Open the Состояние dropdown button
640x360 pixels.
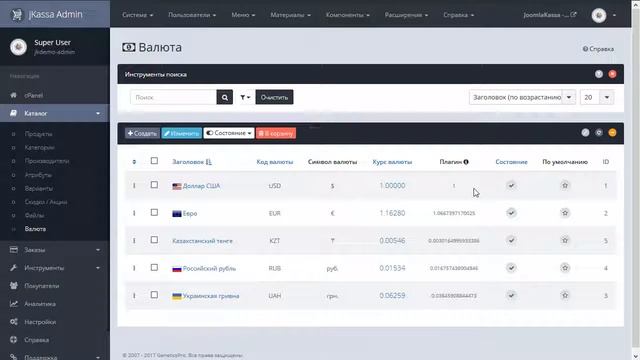point(229,133)
